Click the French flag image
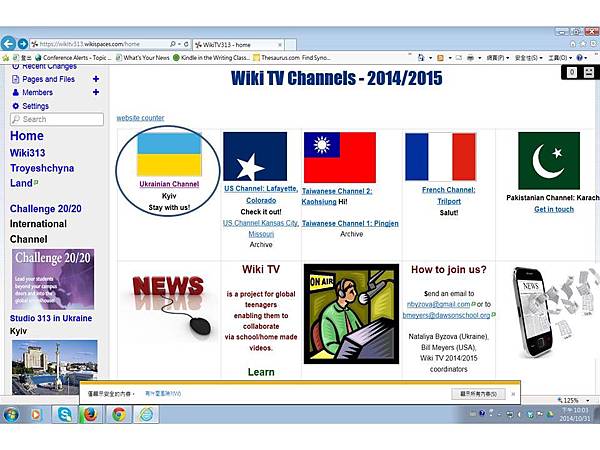 440,157
